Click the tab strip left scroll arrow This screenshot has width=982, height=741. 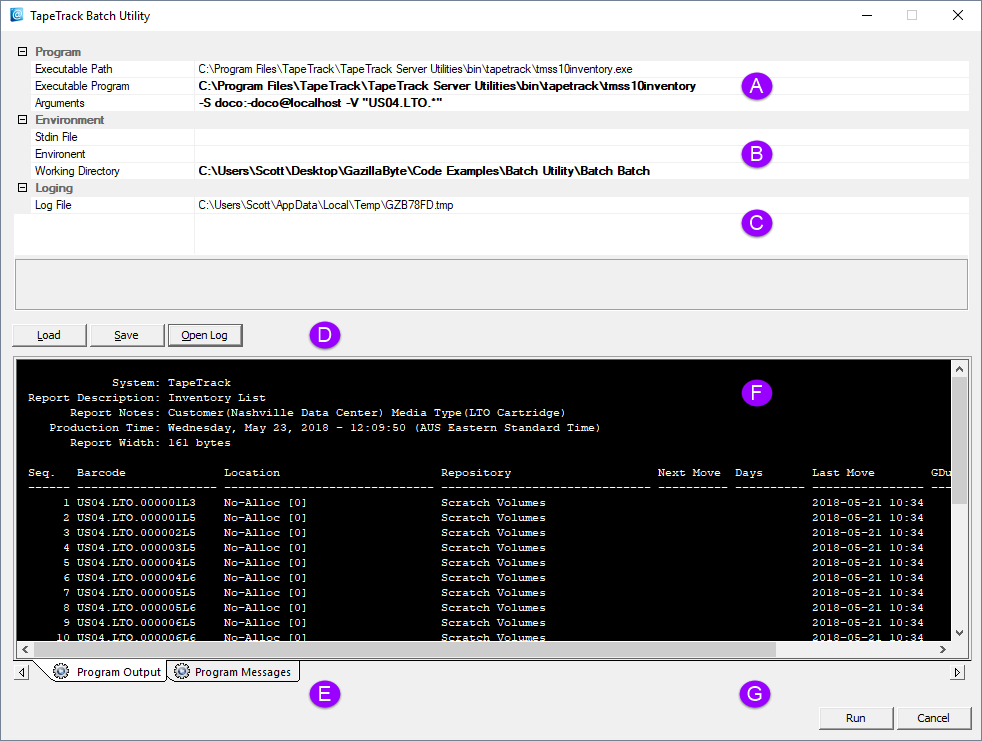tap(22, 672)
